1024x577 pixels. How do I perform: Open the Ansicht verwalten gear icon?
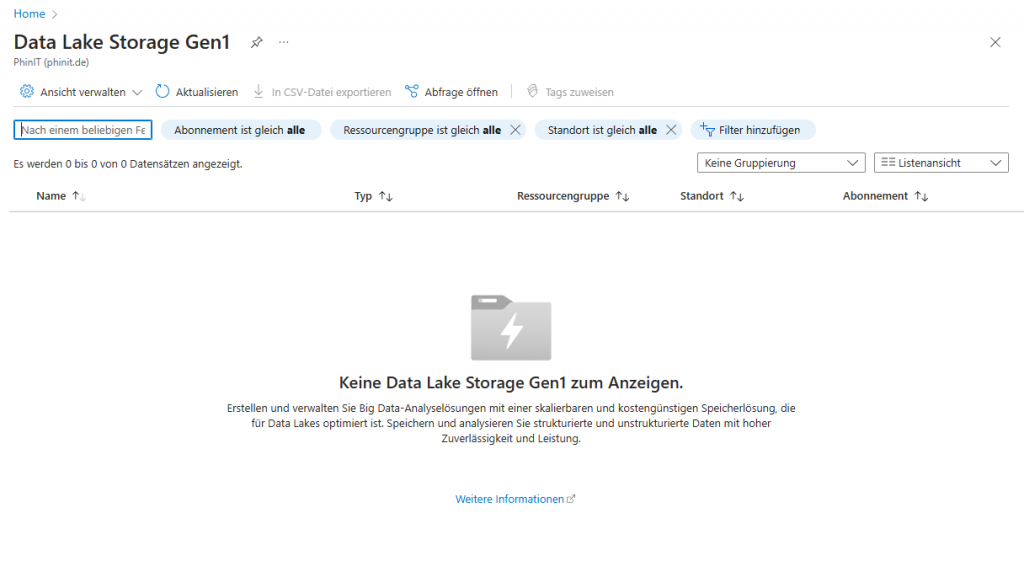pyautogui.click(x=27, y=91)
